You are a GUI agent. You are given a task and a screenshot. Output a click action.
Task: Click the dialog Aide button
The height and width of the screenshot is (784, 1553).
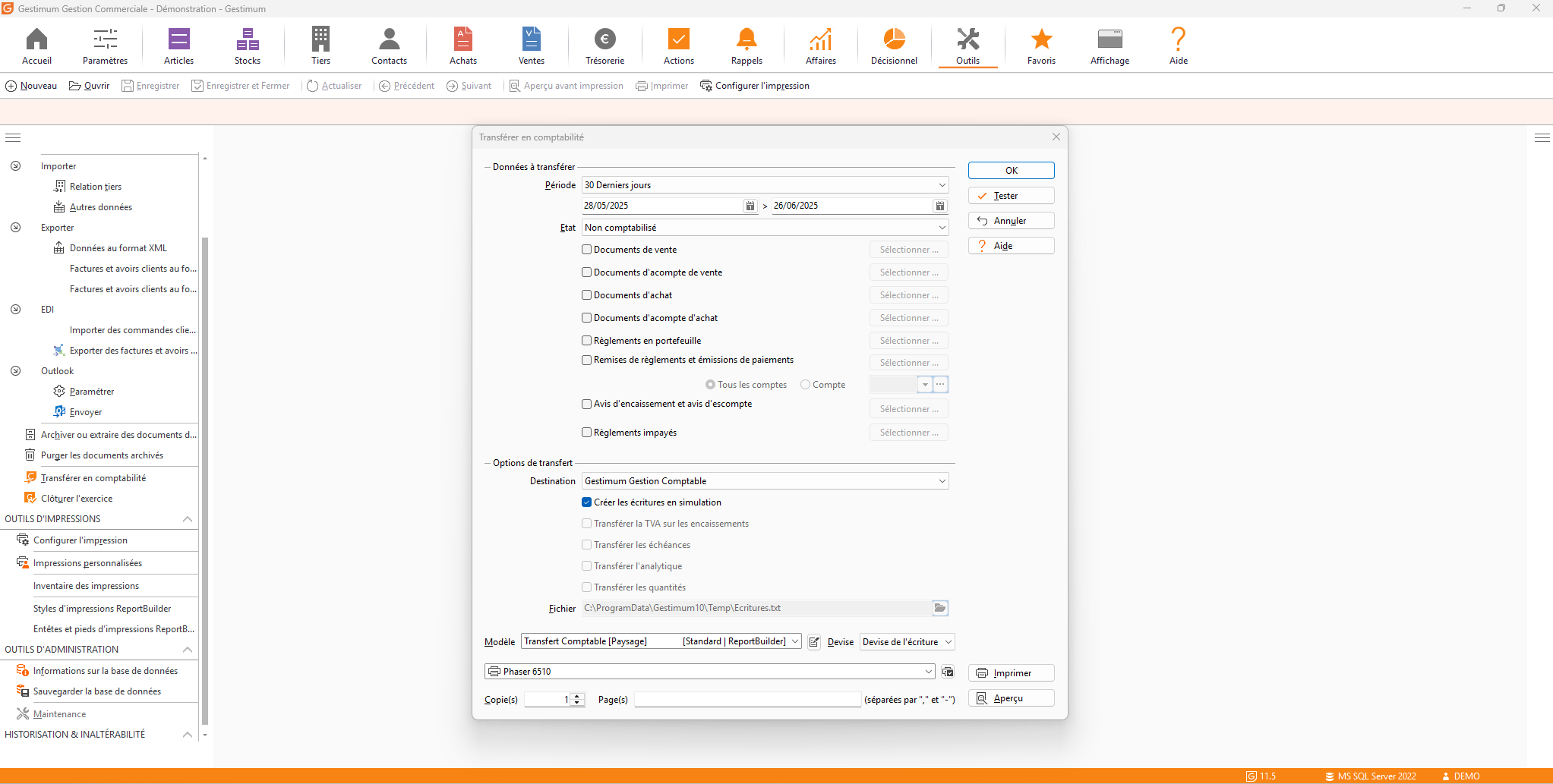[x=1012, y=246]
